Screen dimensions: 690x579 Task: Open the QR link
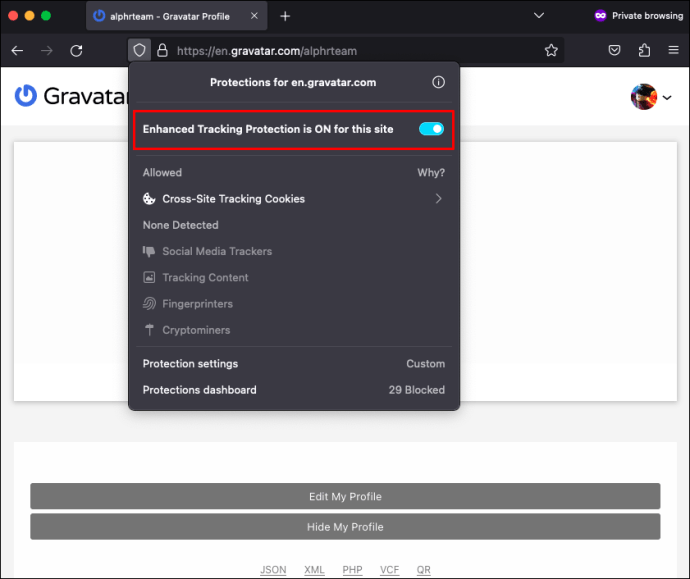point(423,570)
